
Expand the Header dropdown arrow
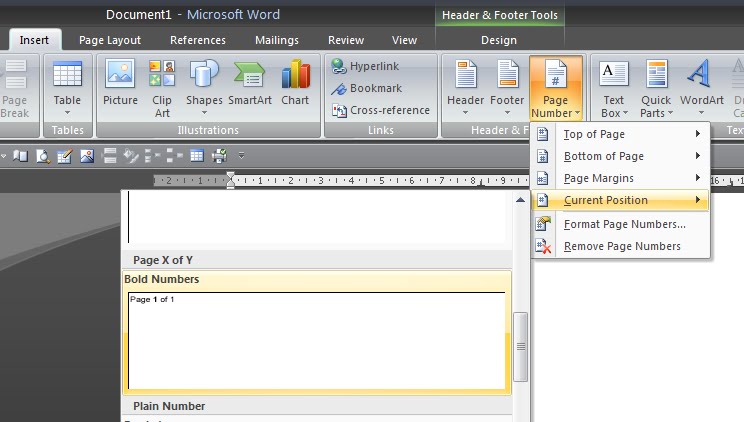pos(465,113)
